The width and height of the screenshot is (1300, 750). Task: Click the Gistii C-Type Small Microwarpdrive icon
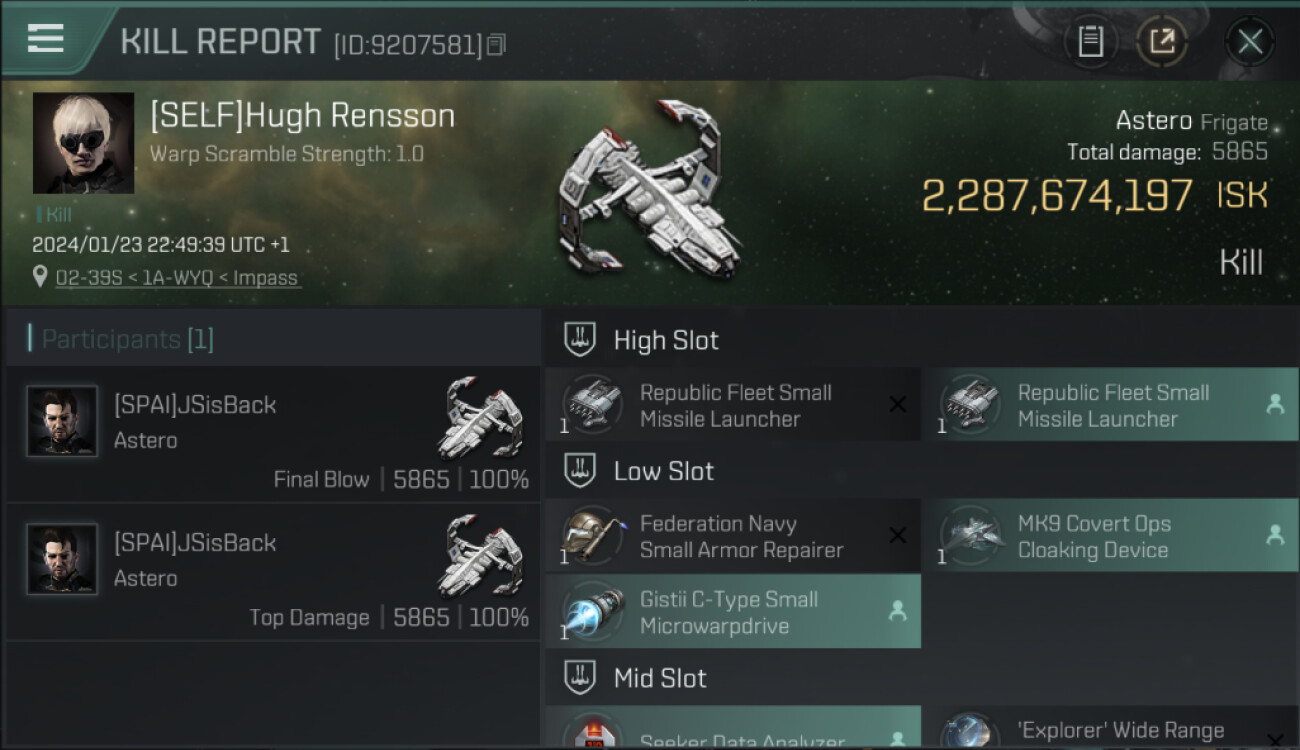[592, 612]
